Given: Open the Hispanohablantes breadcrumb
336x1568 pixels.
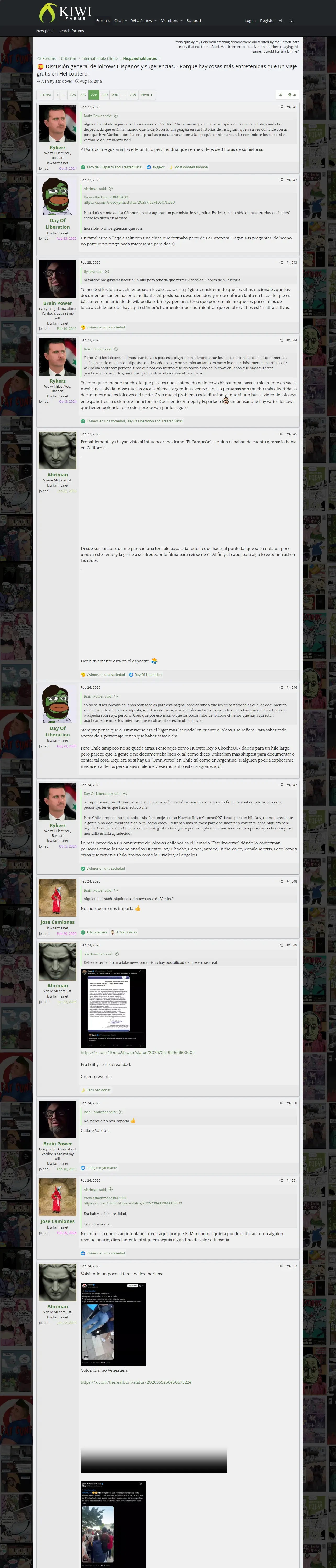Looking at the screenshot, I should [140, 59].
